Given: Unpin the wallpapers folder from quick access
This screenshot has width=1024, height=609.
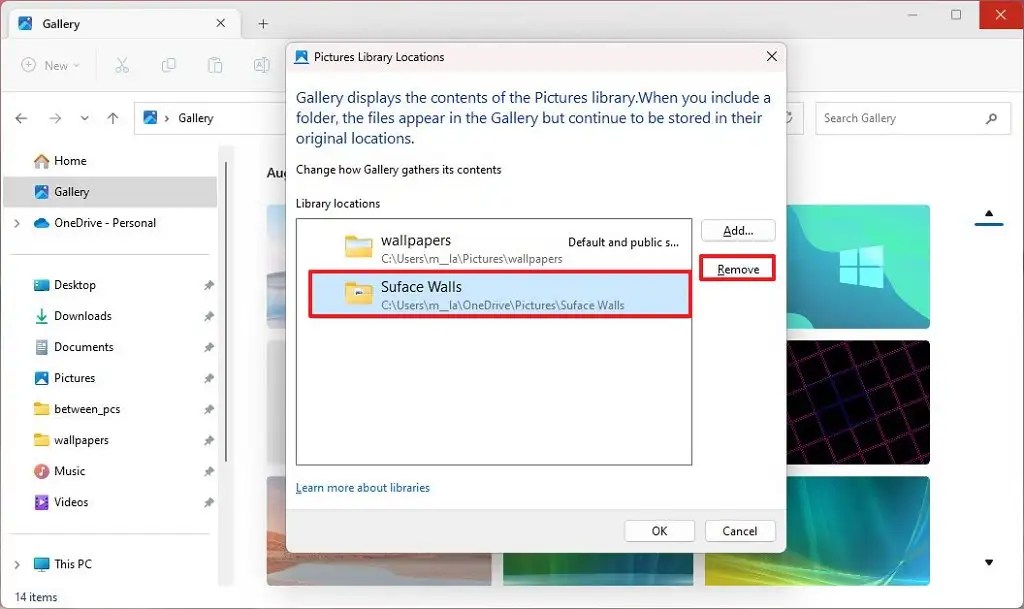Looking at the screenshot, I should (x=209, y=440).
